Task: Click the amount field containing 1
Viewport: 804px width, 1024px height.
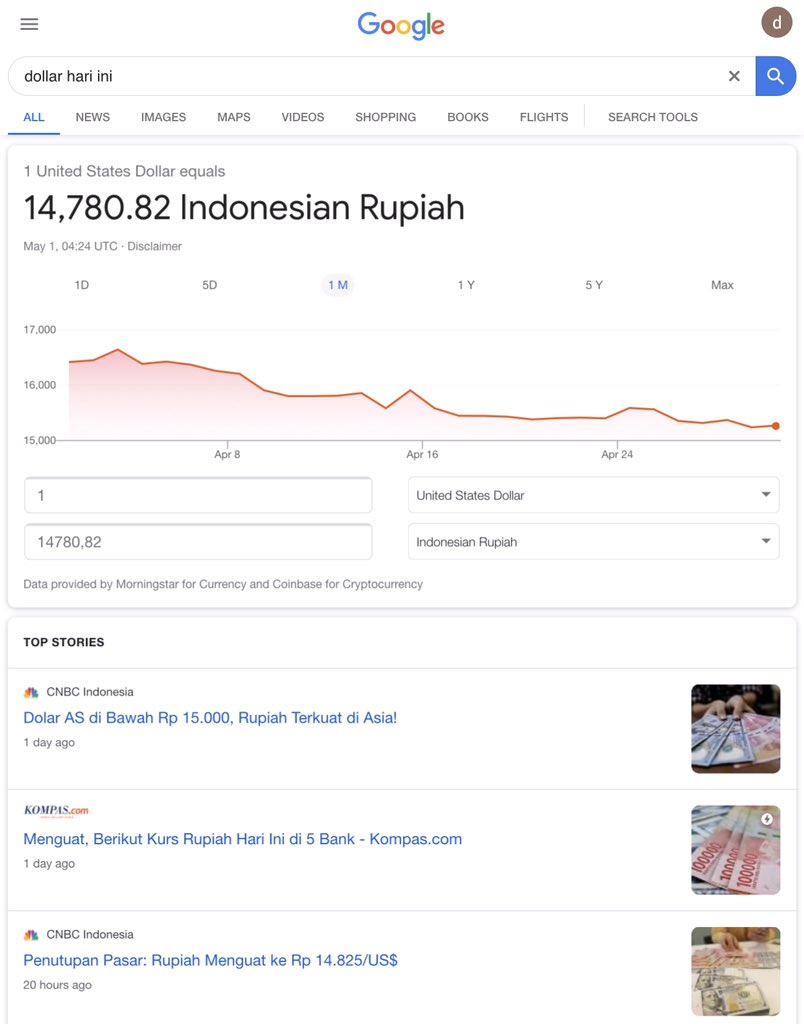Action: pos(199,495)
